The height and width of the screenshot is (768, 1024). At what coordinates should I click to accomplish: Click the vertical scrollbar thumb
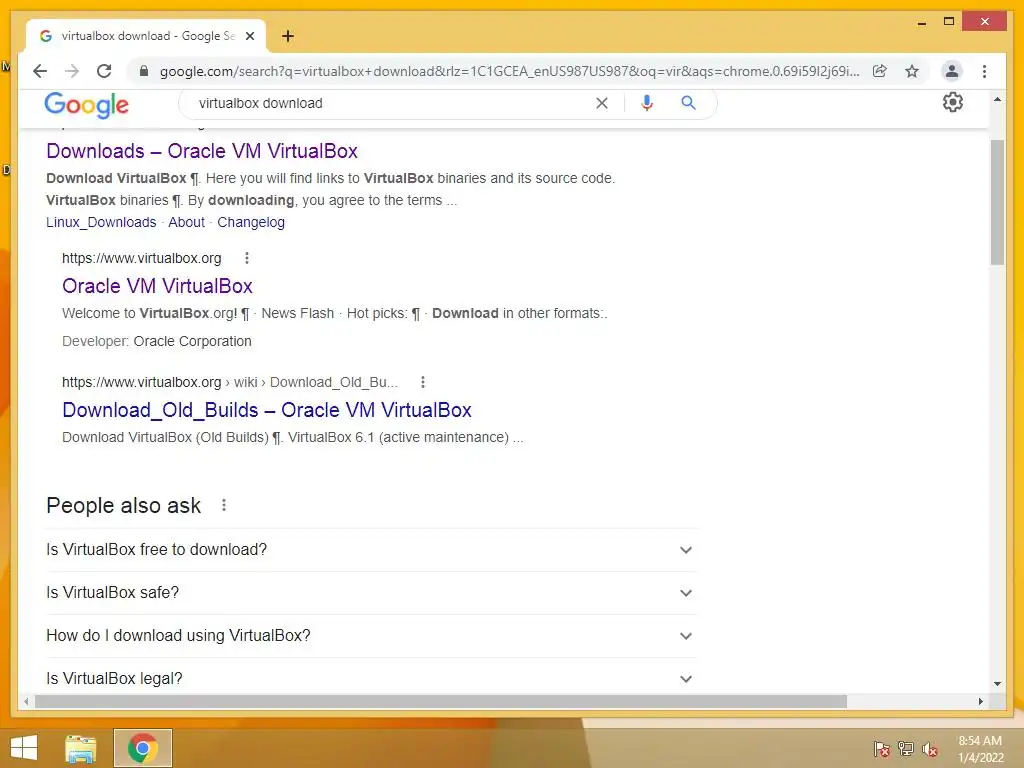(997, 202)
